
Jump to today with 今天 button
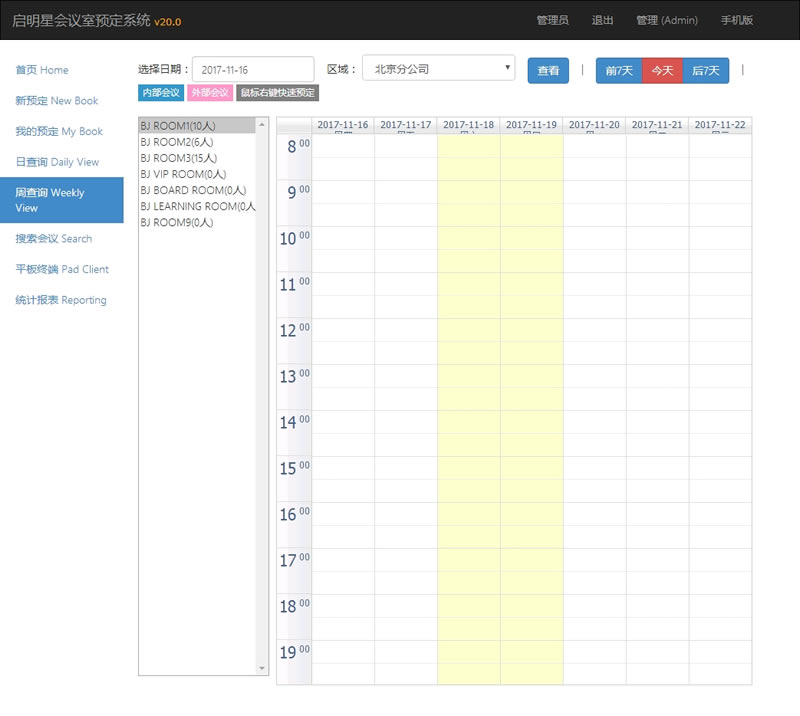(x=662, y=71)
